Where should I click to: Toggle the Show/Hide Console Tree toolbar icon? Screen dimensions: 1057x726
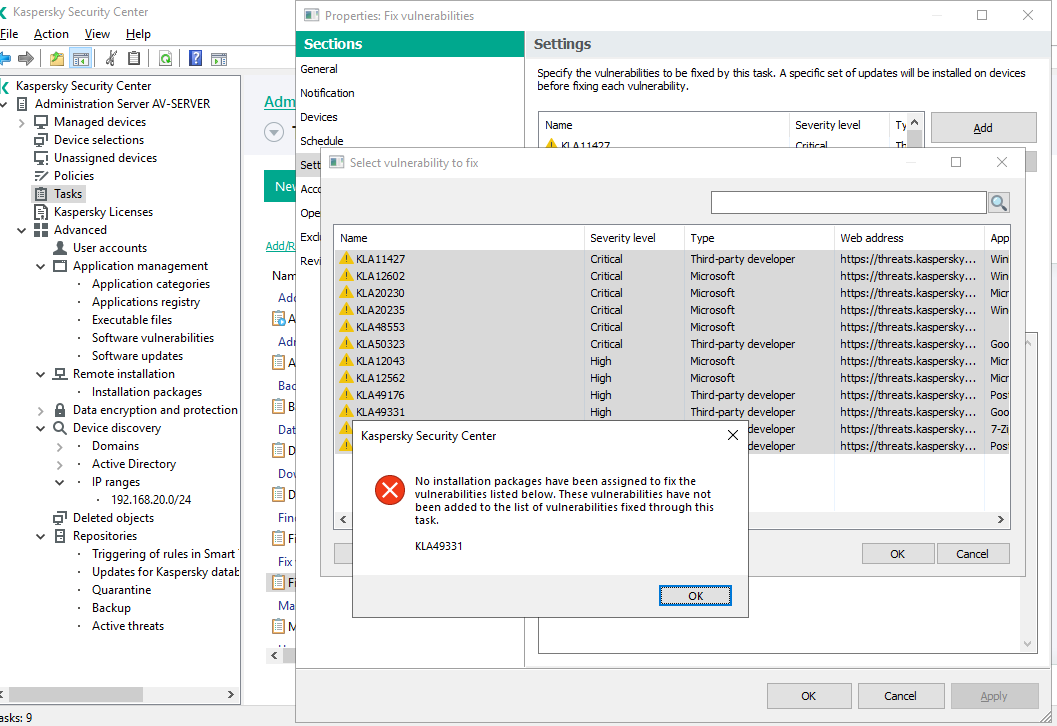point(80,58)
